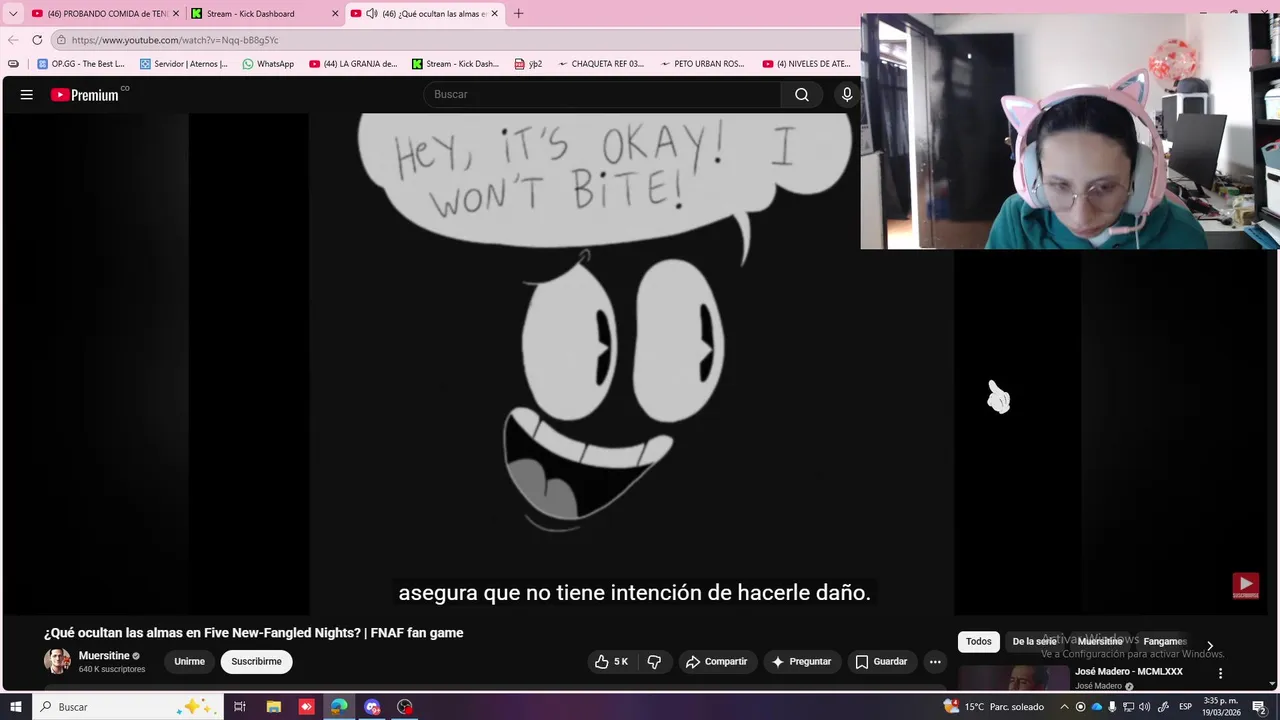This screenshot has width=1280, height=720.
Task: Show hidden tray icons chevron
Action: pyautogui.click(x=1064, y=707)
